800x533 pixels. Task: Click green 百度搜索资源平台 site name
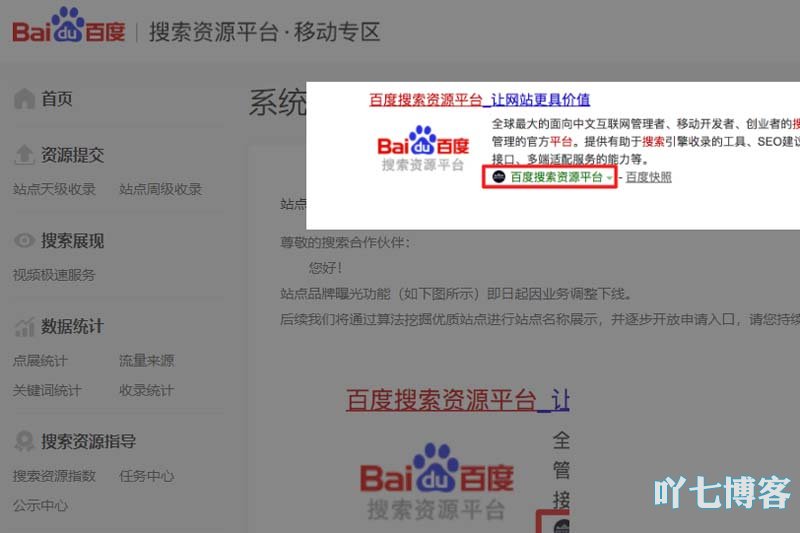point(556,177)
